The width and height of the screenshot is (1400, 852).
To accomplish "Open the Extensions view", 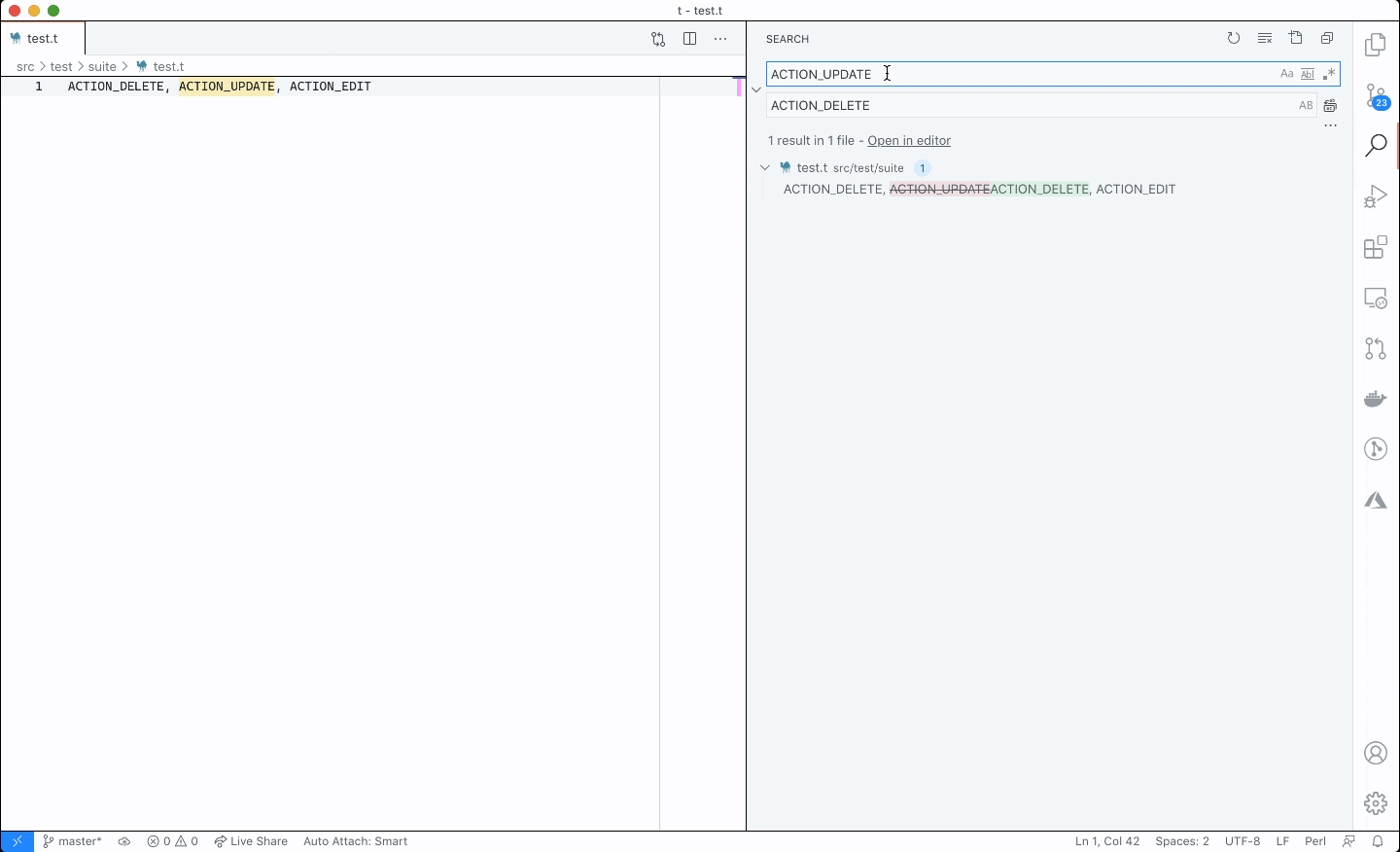I will (1376, 247).
